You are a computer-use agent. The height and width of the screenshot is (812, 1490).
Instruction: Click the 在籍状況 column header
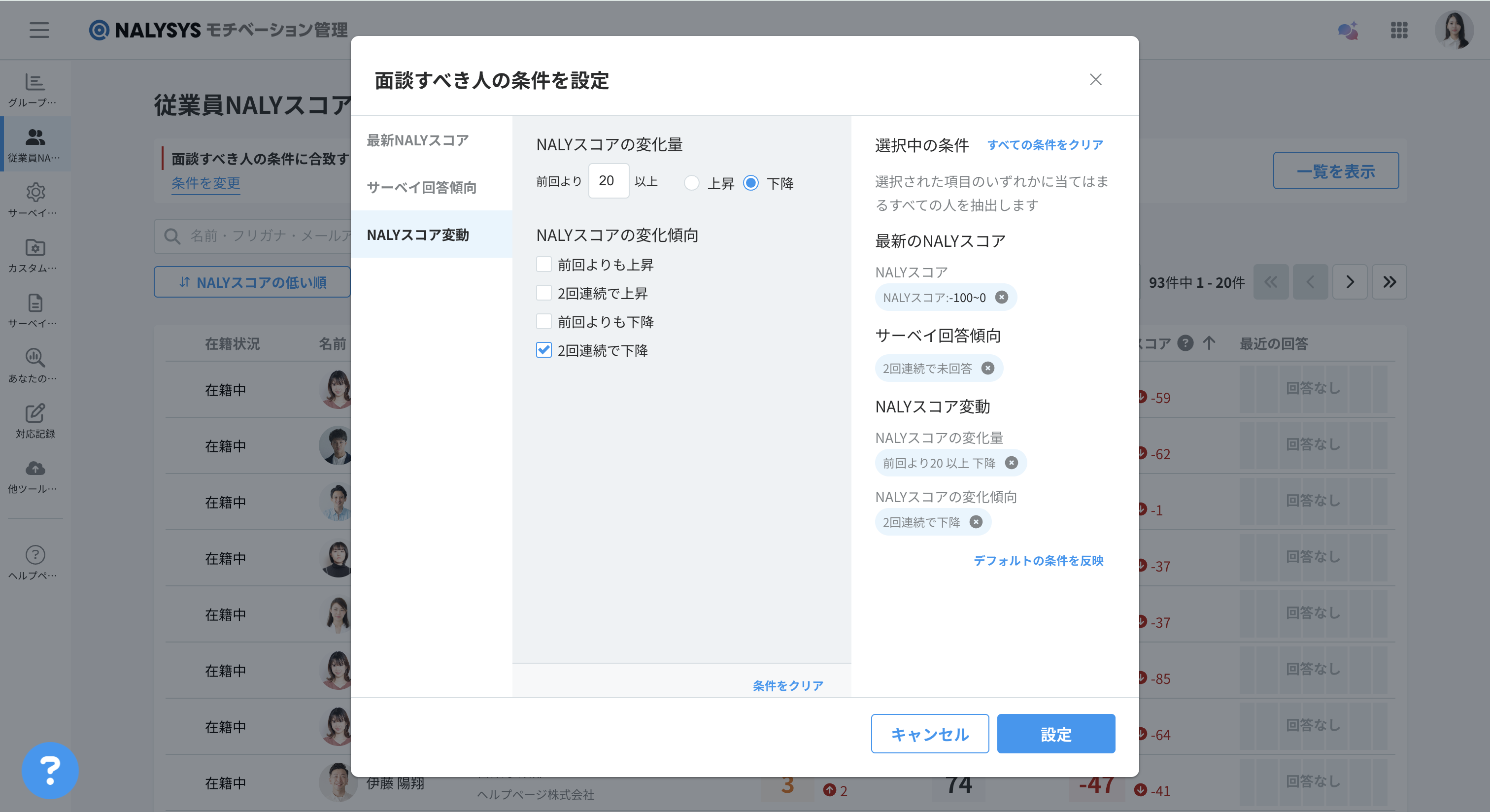[232, 343]
